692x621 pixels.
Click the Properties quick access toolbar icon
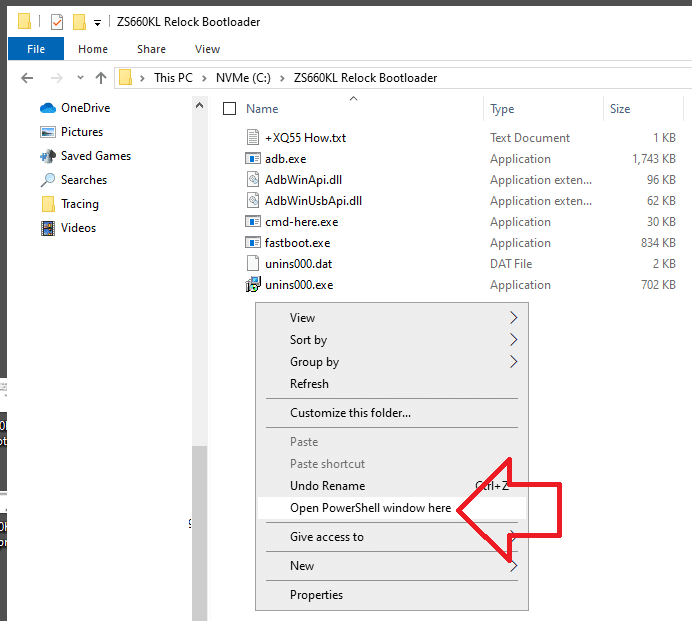coord(57,22)
